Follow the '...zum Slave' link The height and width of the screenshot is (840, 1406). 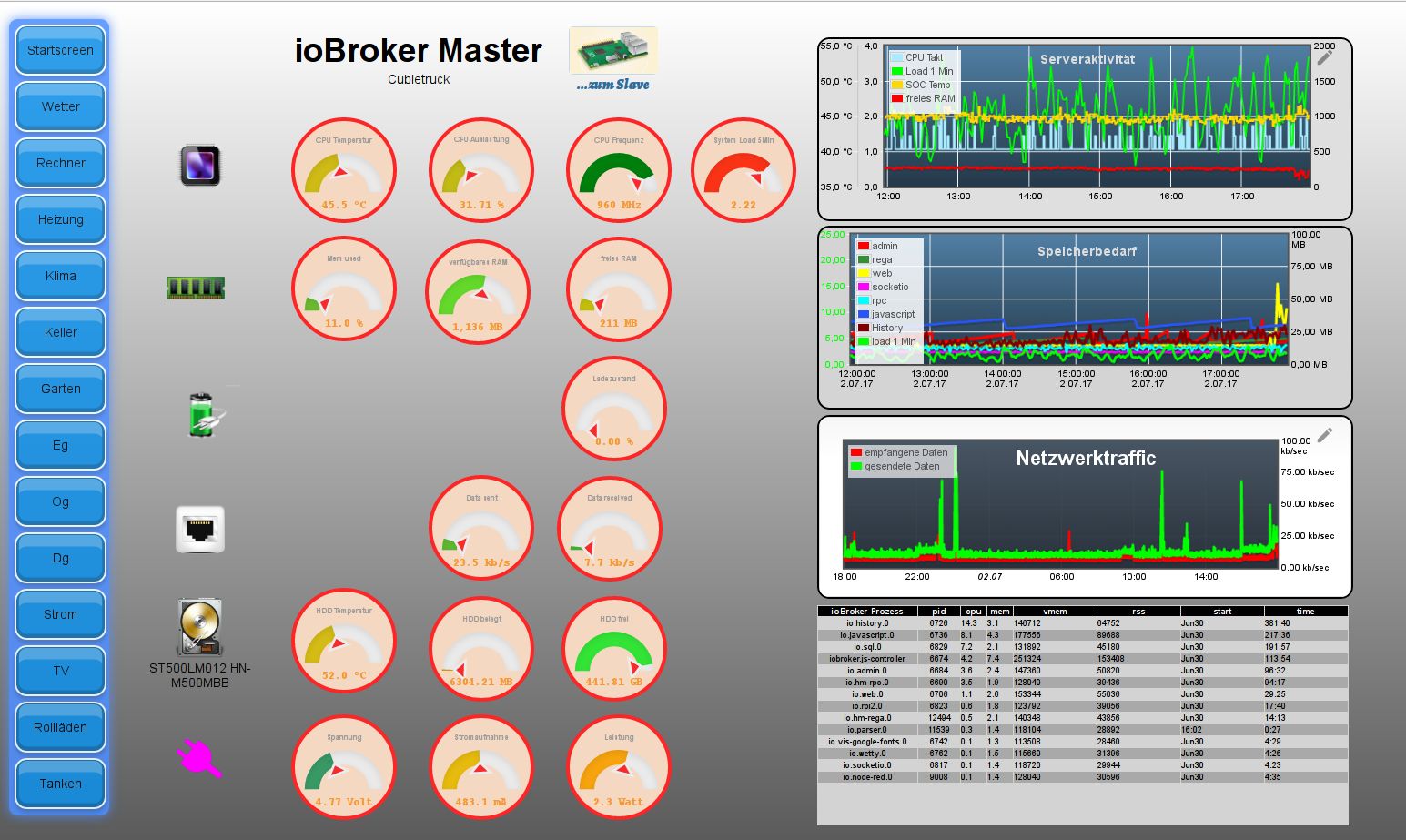[612, 85]
